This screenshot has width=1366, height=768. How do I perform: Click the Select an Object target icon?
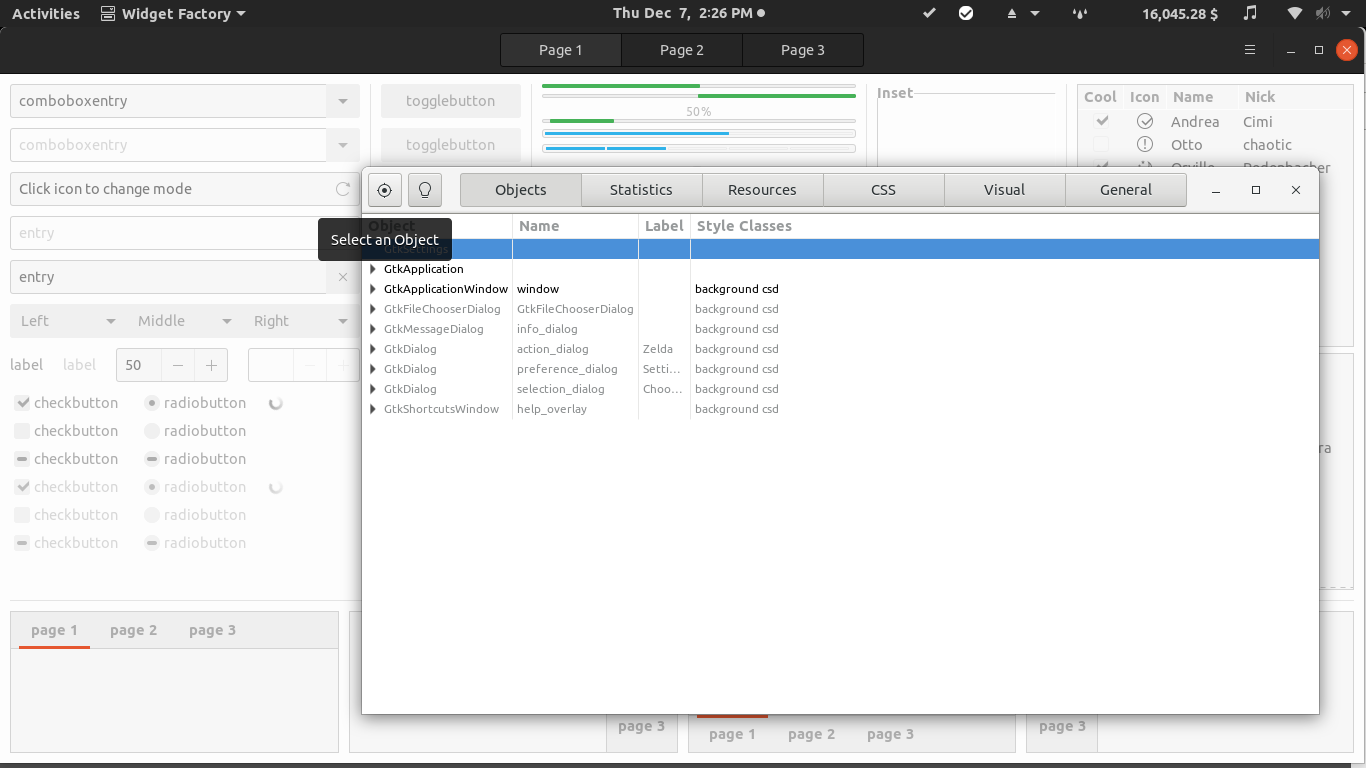click(385, 190)
